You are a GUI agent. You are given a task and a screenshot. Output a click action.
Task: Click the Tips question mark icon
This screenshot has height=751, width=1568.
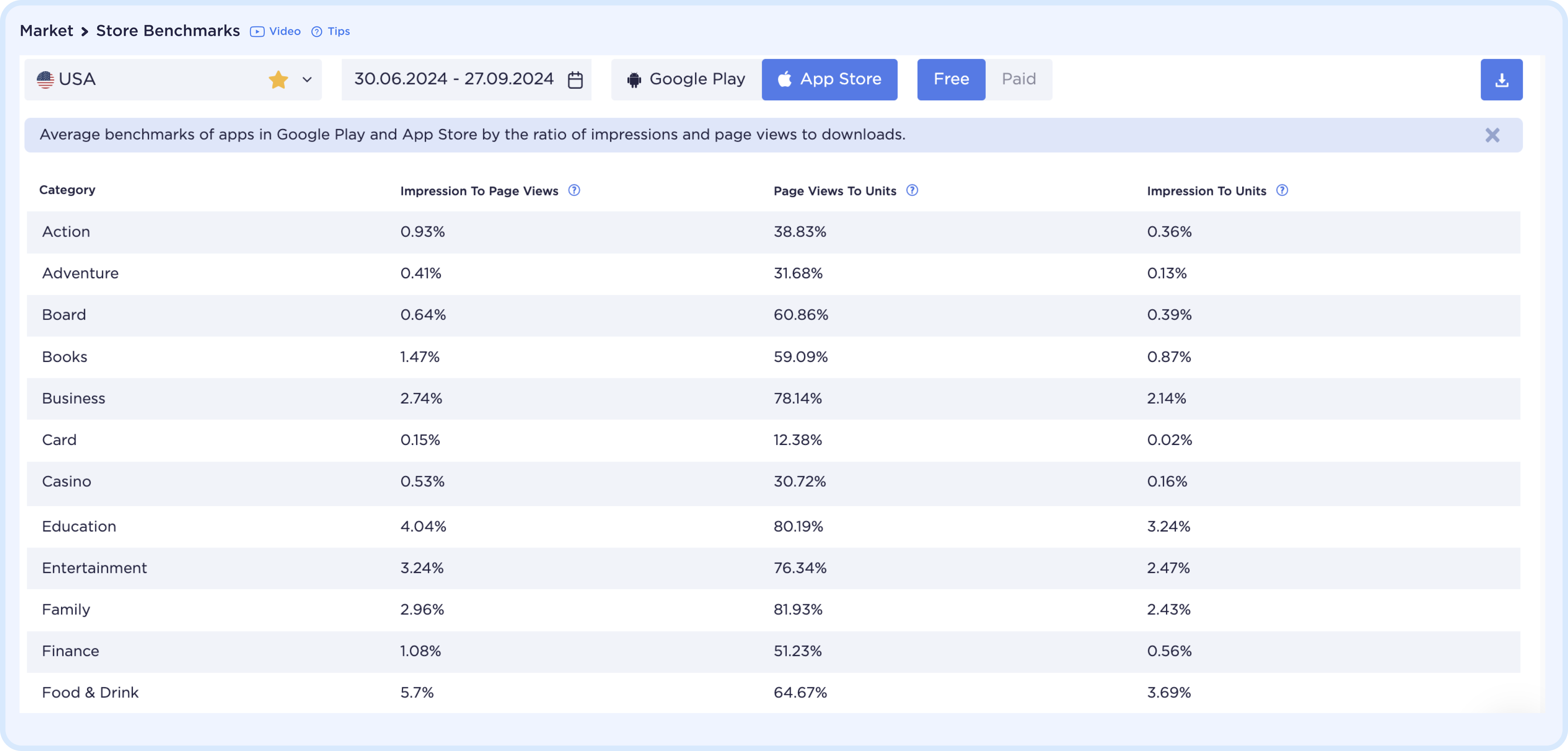316,31
